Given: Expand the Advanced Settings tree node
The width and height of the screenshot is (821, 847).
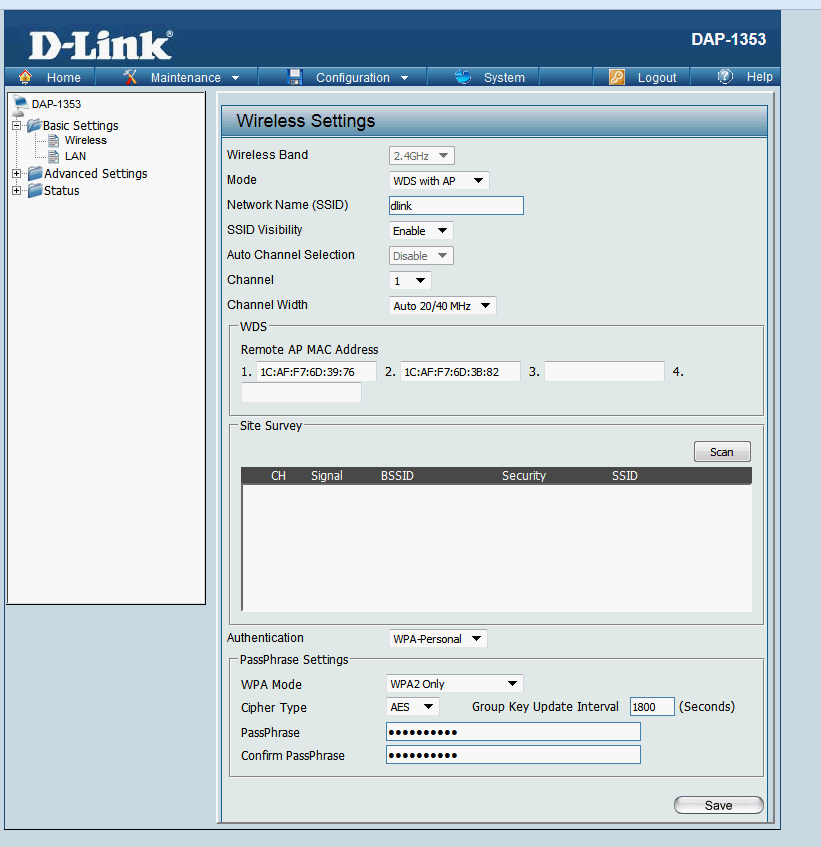Looking at the screenshot, I should click(17, 173).
